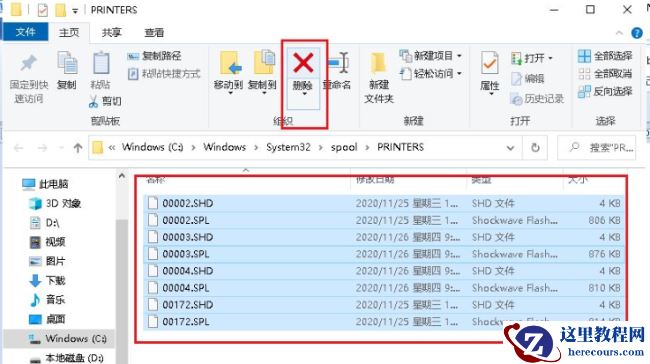Select the file 00003.SHD
The width and height of the screenshot is (650, 364).
point(383,237)
